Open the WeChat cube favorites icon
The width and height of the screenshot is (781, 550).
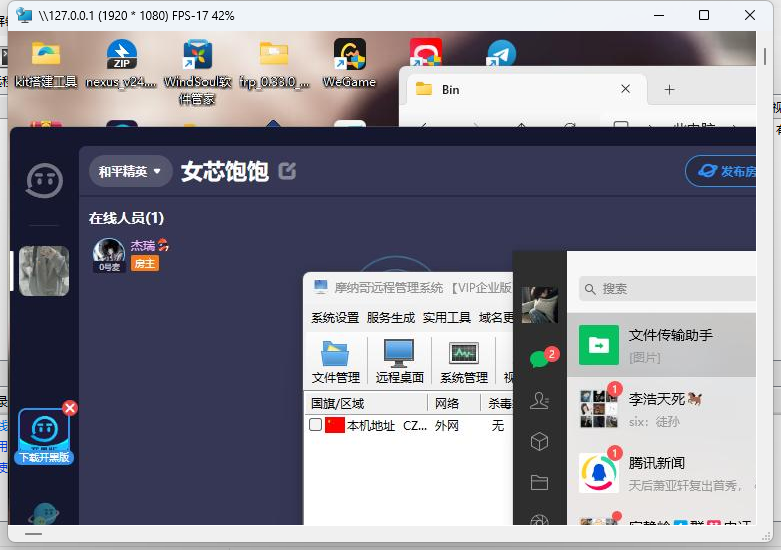pos(539,441)
